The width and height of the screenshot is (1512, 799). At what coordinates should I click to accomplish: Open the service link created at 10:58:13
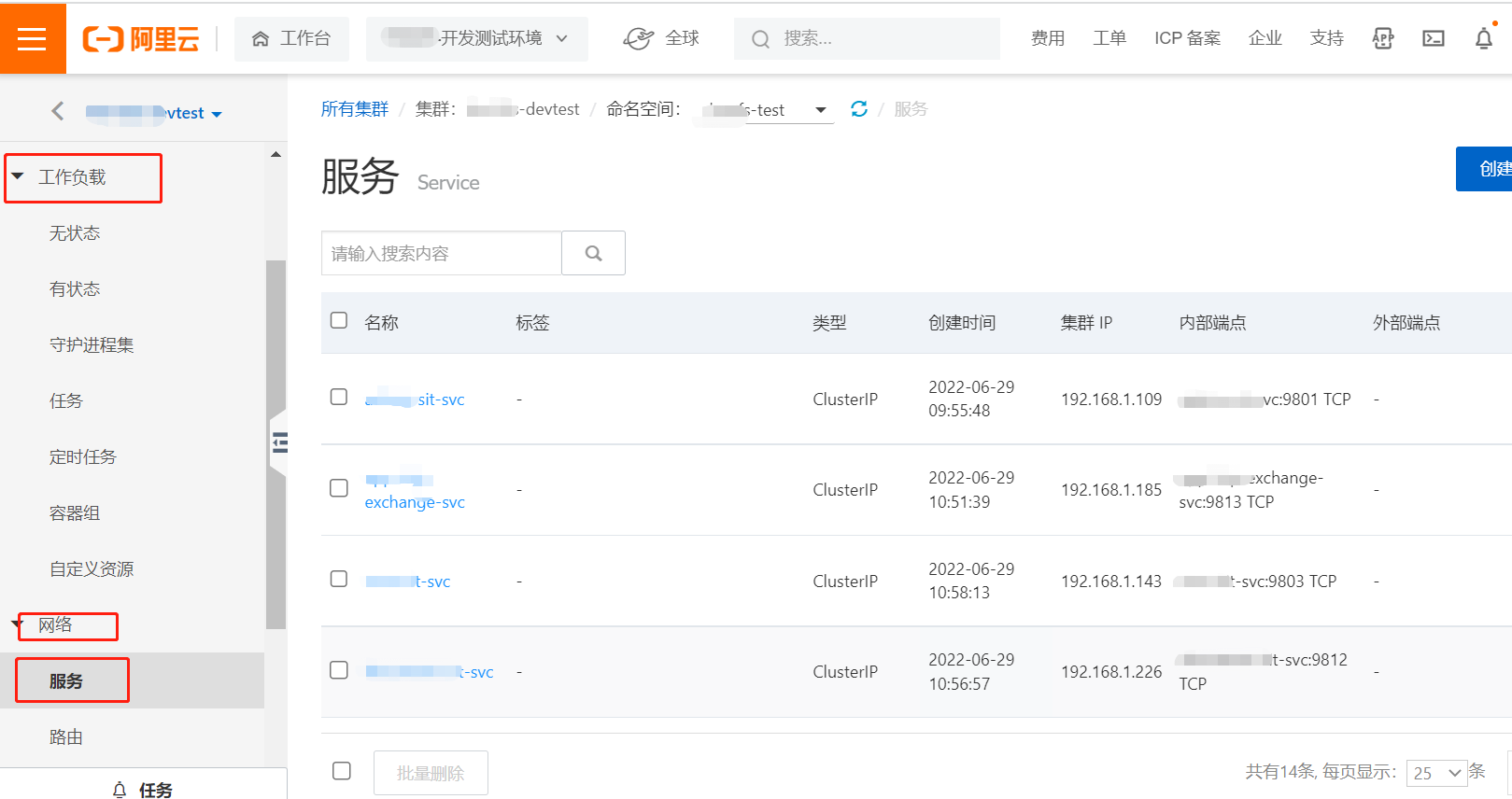point(408,582)
